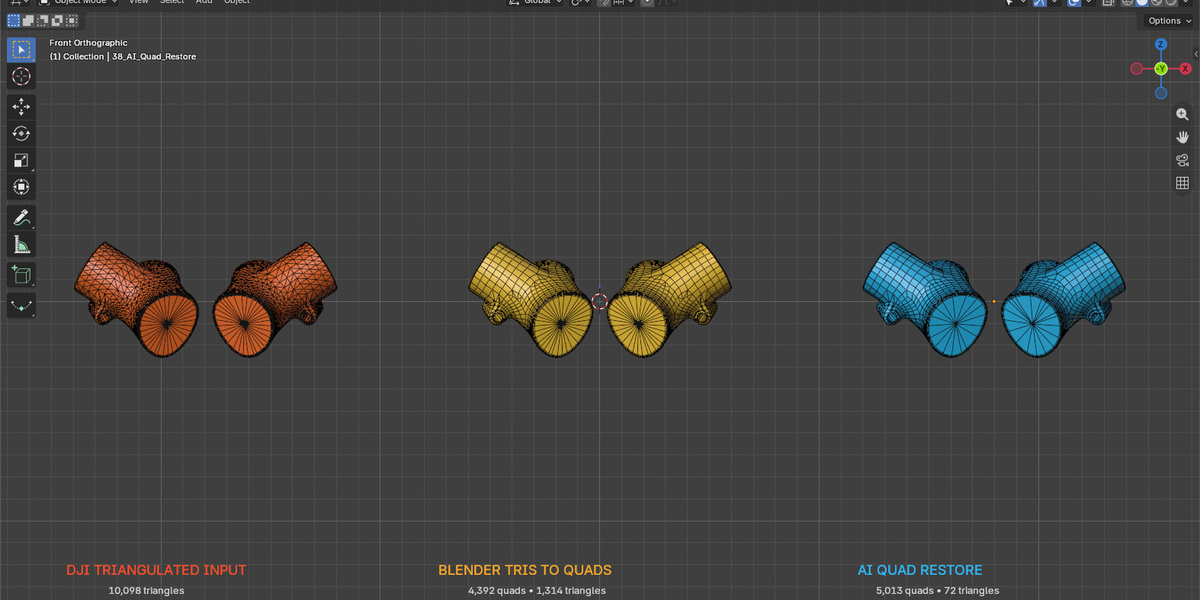This screenshot has width=1200, height=600.
Task: Snap view to negative Z axis dot
Action: point(1161,93)
